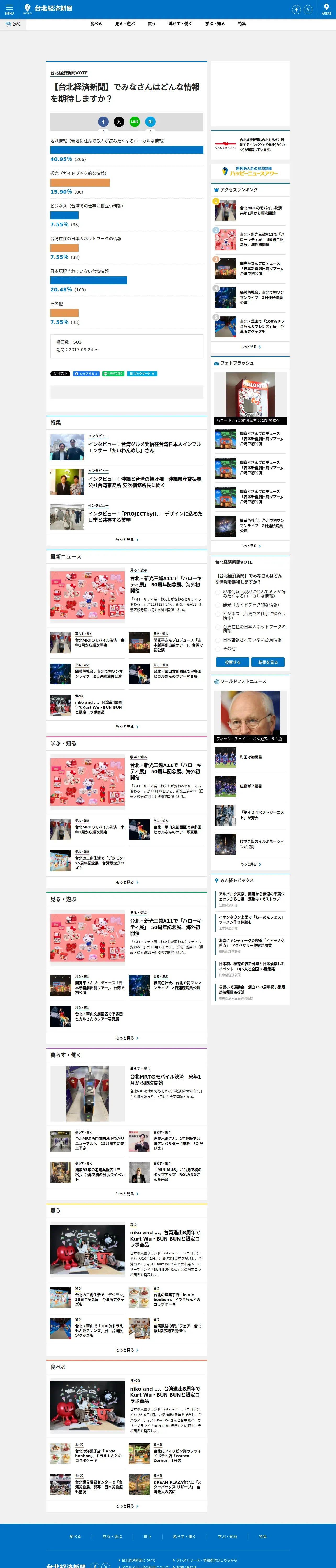The height and width of the screenshot is (1568, 336).
Task: Expand もっと見る under フォトフラッシュ
Action: [x=251, y=546]
